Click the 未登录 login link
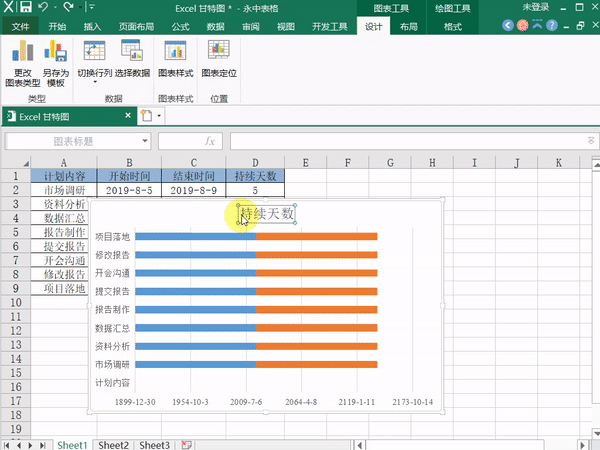The width and height of the screenshot is (600, 450). pos(536,7)
